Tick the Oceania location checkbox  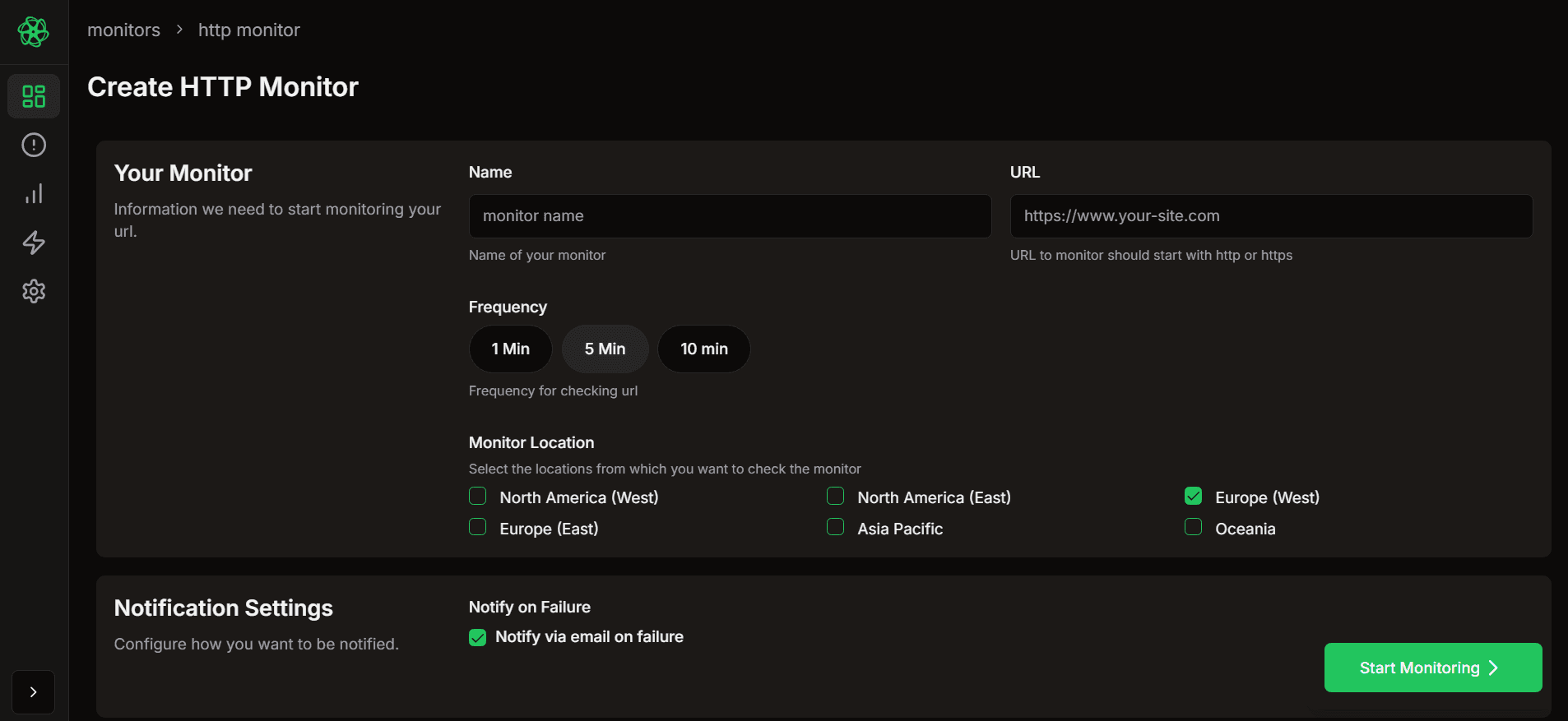(1194, 528)
